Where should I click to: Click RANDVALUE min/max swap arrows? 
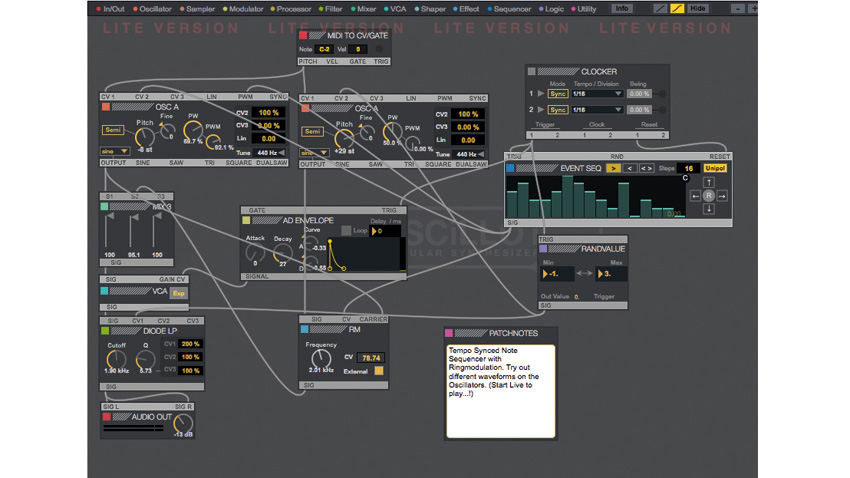584,274
